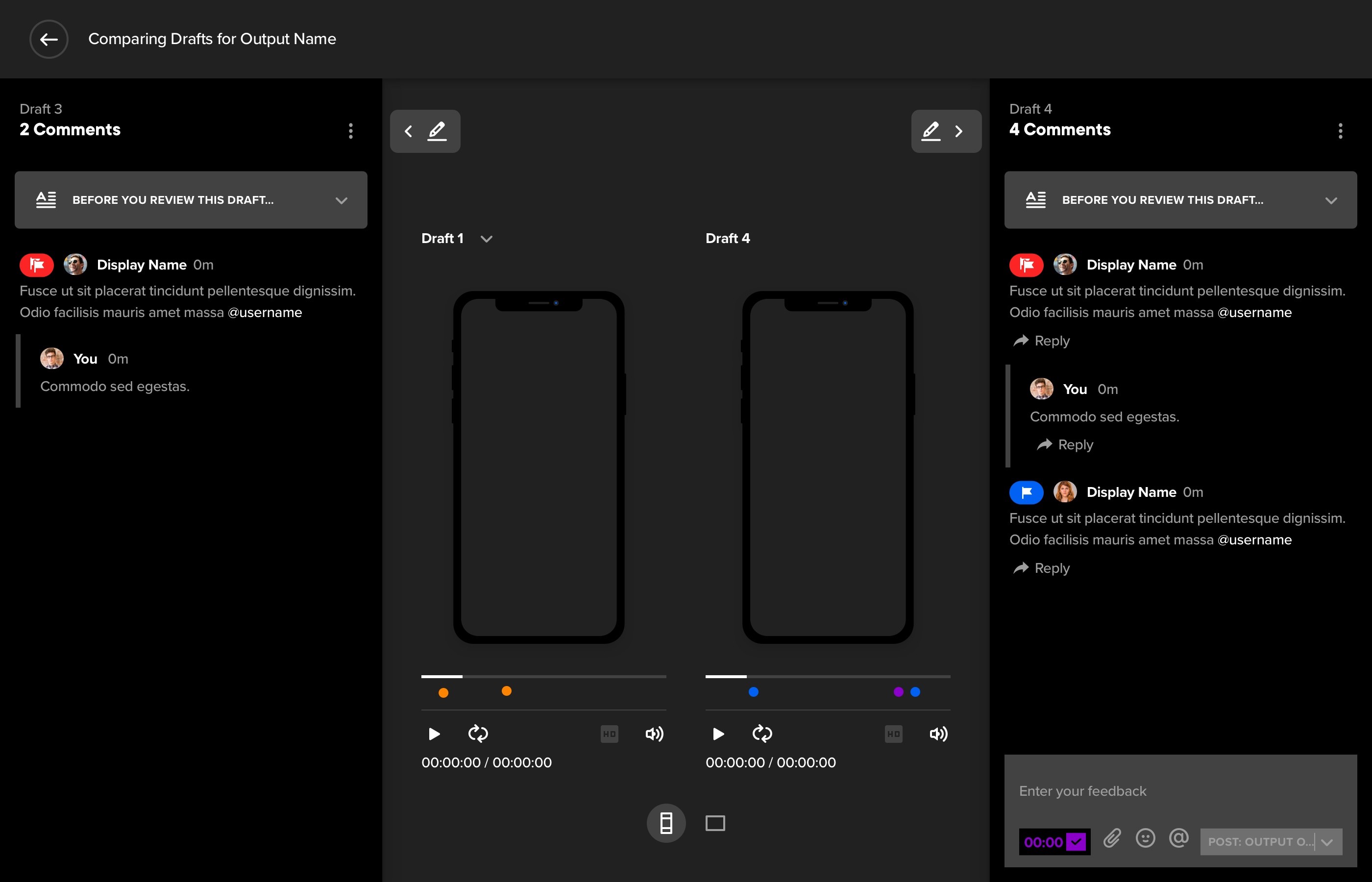The height and width of the screenshot is (882, 1372).
Task: Mute the Draft 1 player volume
Action: coord(654,734)
